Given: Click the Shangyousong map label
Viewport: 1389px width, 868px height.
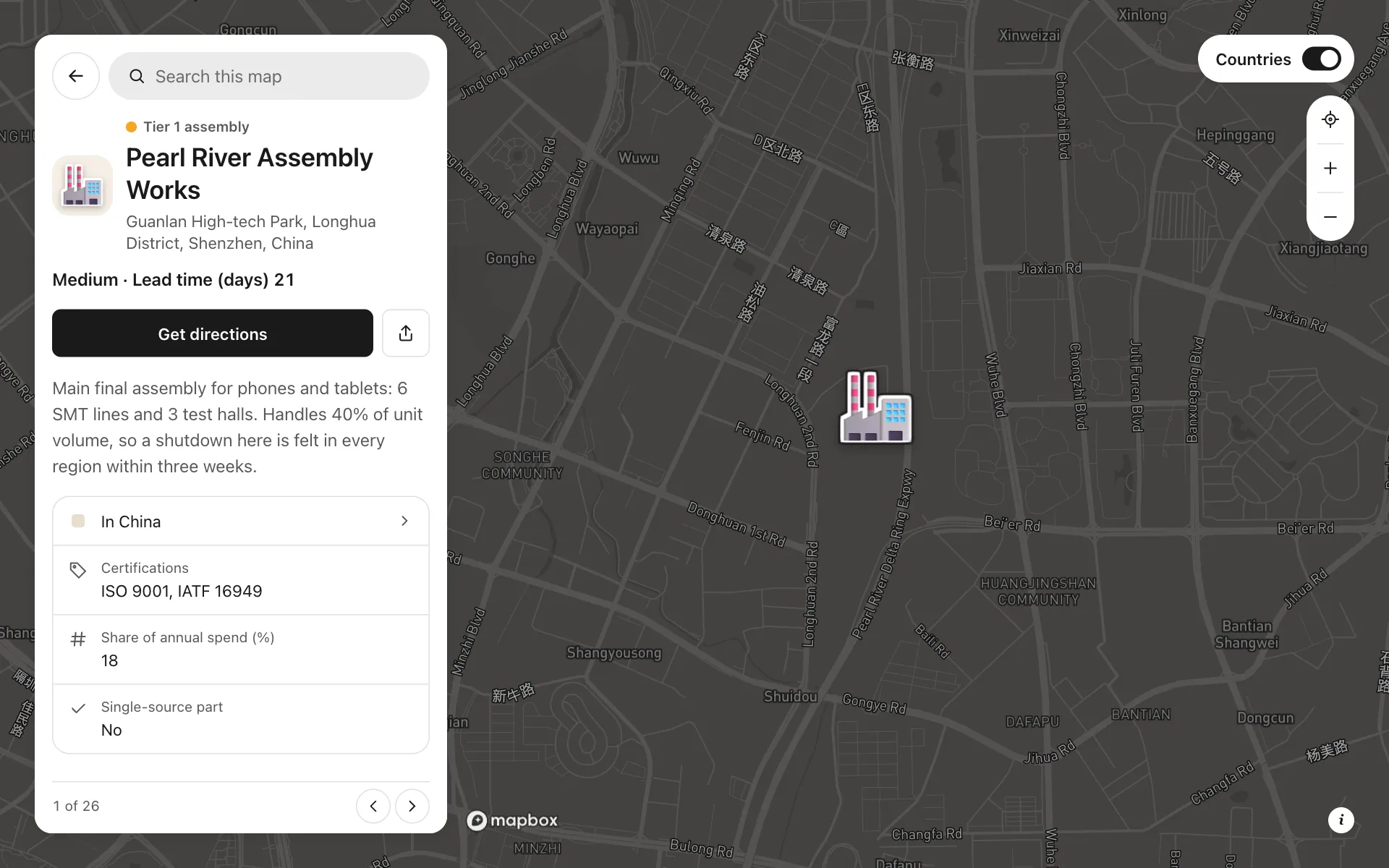Looking at the screenshot, I should pyautogui.click(x=614, y=652).
